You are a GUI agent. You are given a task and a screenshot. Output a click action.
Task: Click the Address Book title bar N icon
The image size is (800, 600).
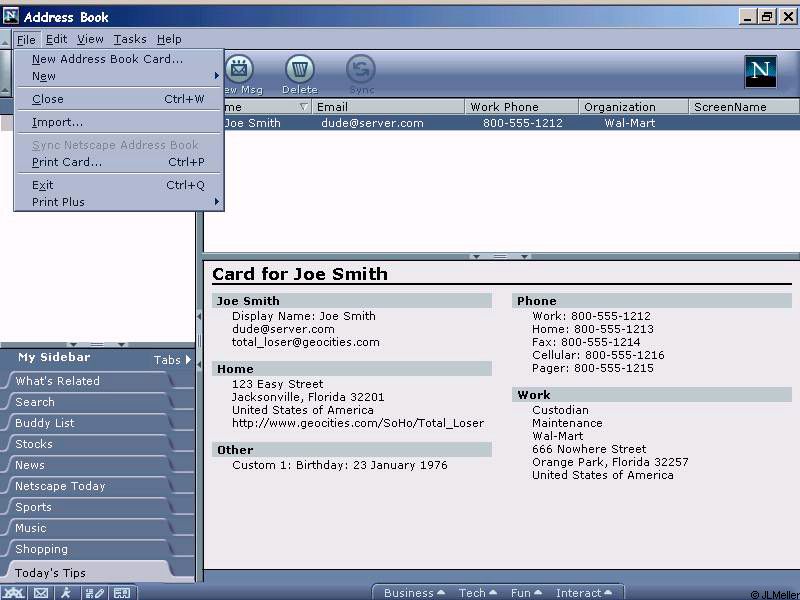[x=10, y=16]
